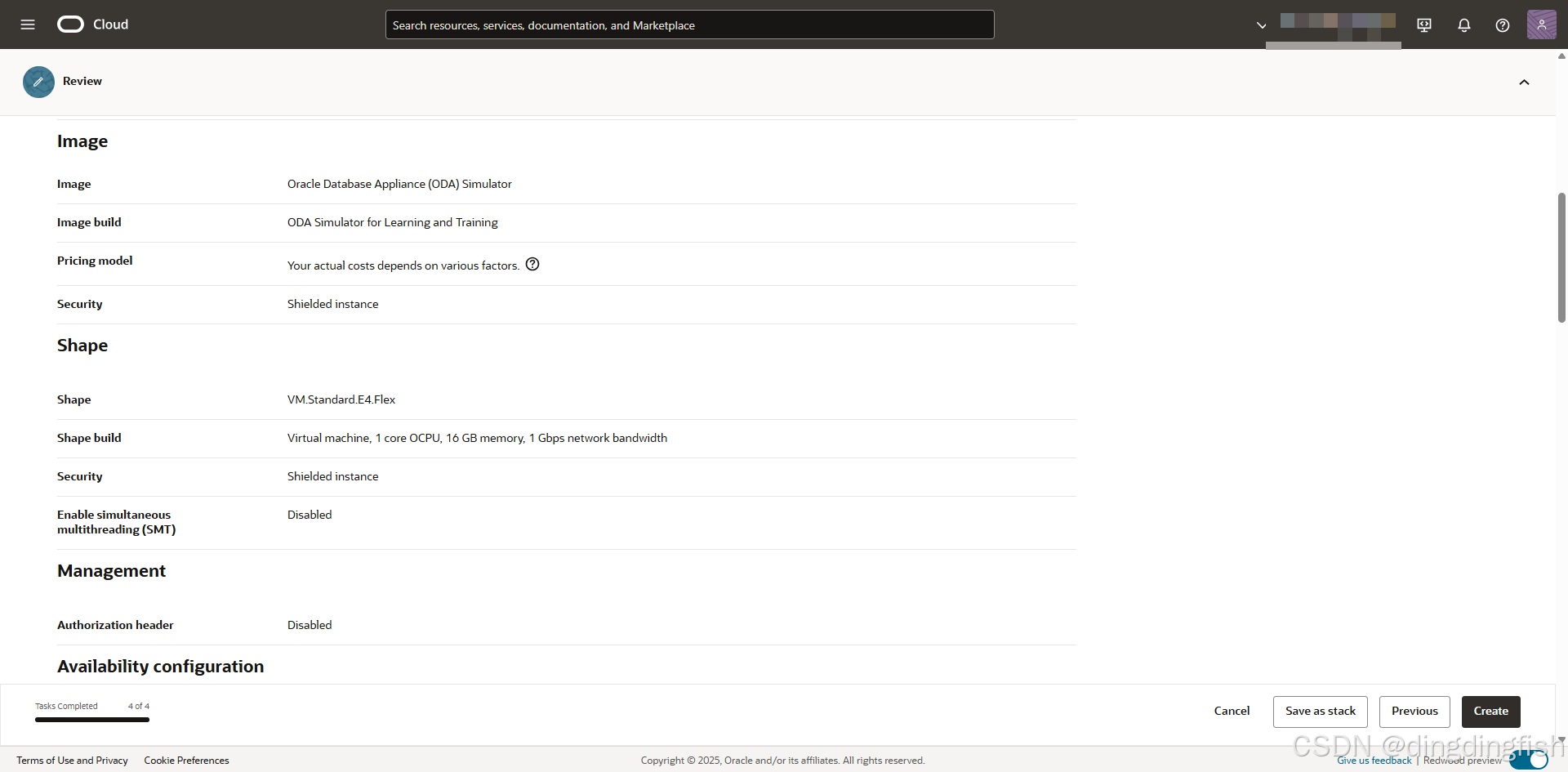Click the Image section heading
Viewport: 1568px width, 772px height.
coord(82,141)
